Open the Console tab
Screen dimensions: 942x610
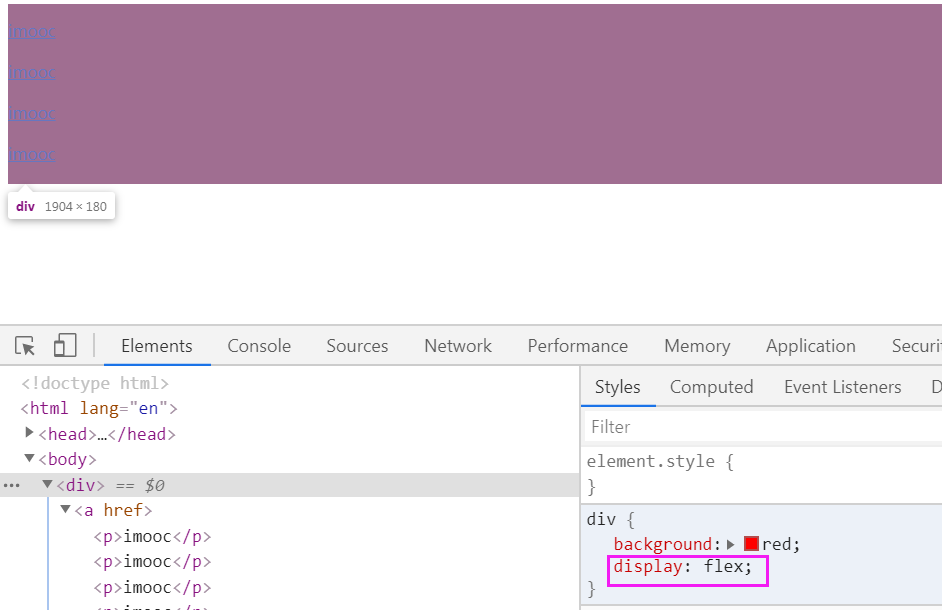259,346
